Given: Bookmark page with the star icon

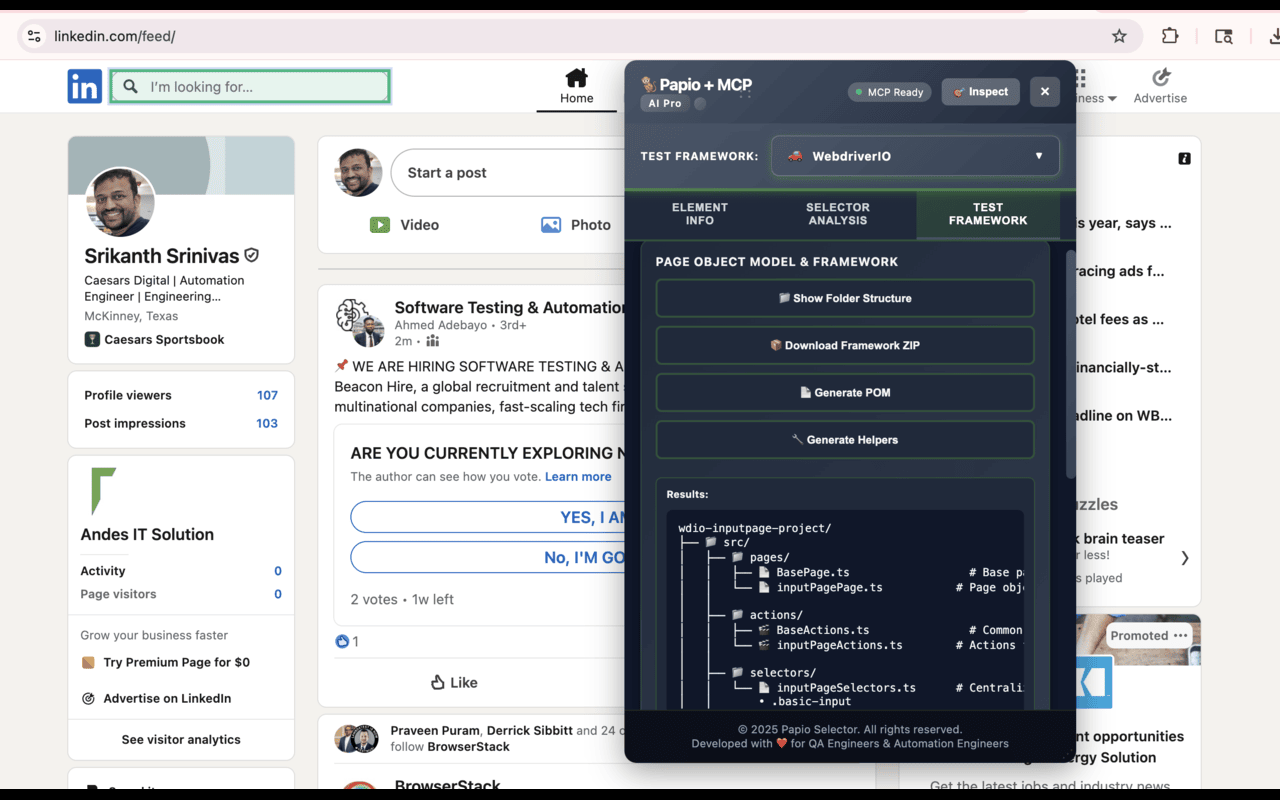Looking at the screenshot, I should click(x=1119, y=36).
